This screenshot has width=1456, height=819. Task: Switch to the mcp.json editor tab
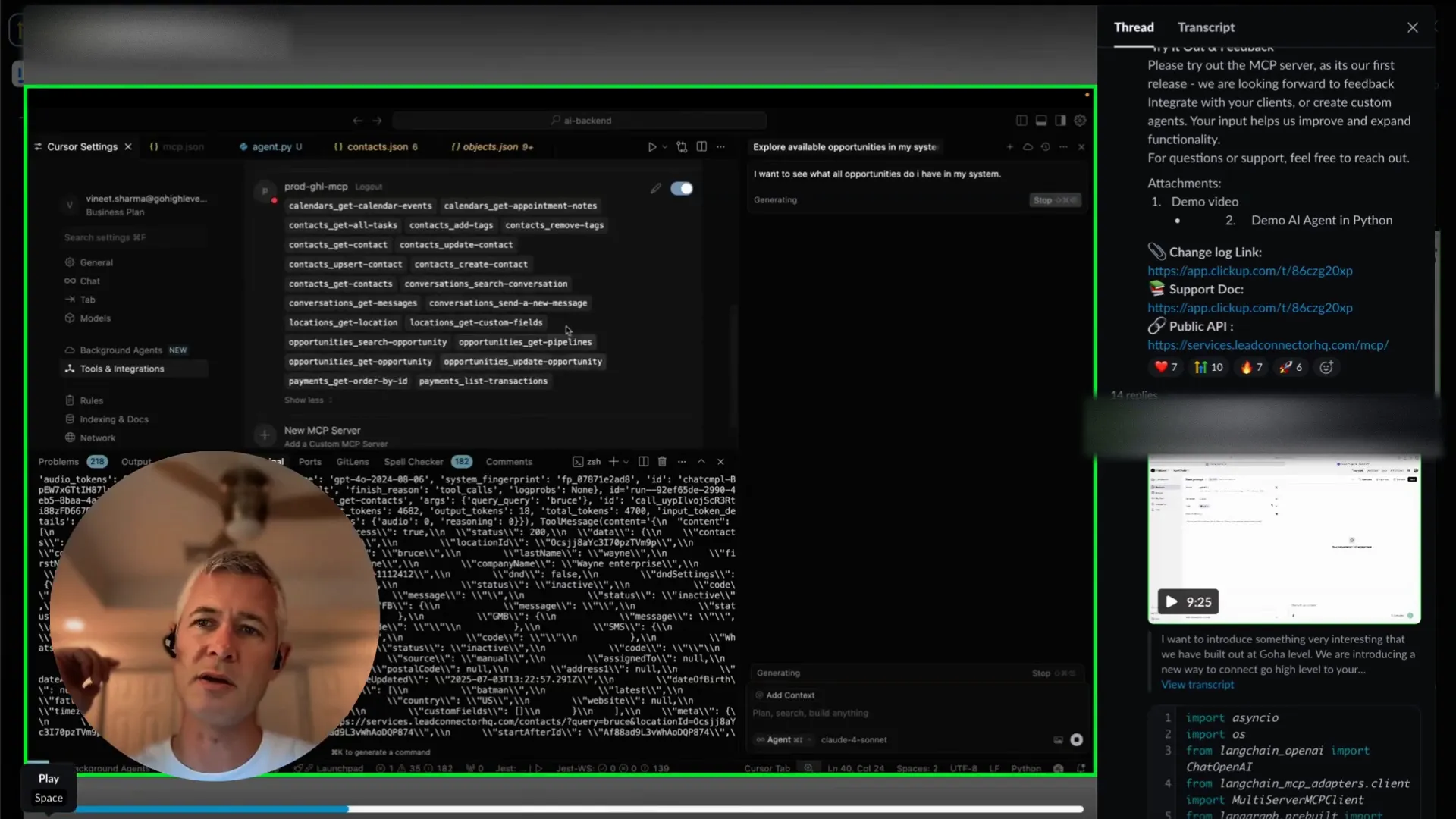pos(177,147)
